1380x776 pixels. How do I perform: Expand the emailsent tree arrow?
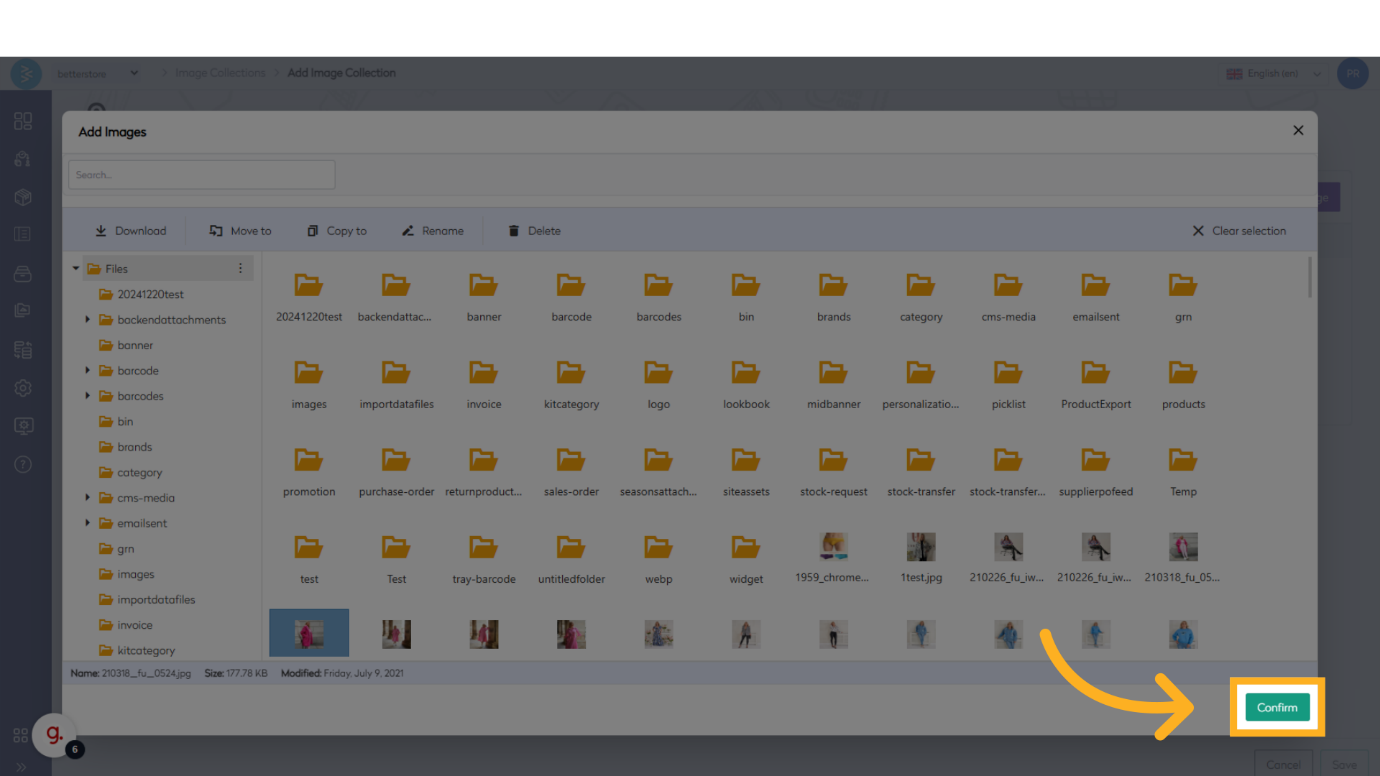coord(88,523)
